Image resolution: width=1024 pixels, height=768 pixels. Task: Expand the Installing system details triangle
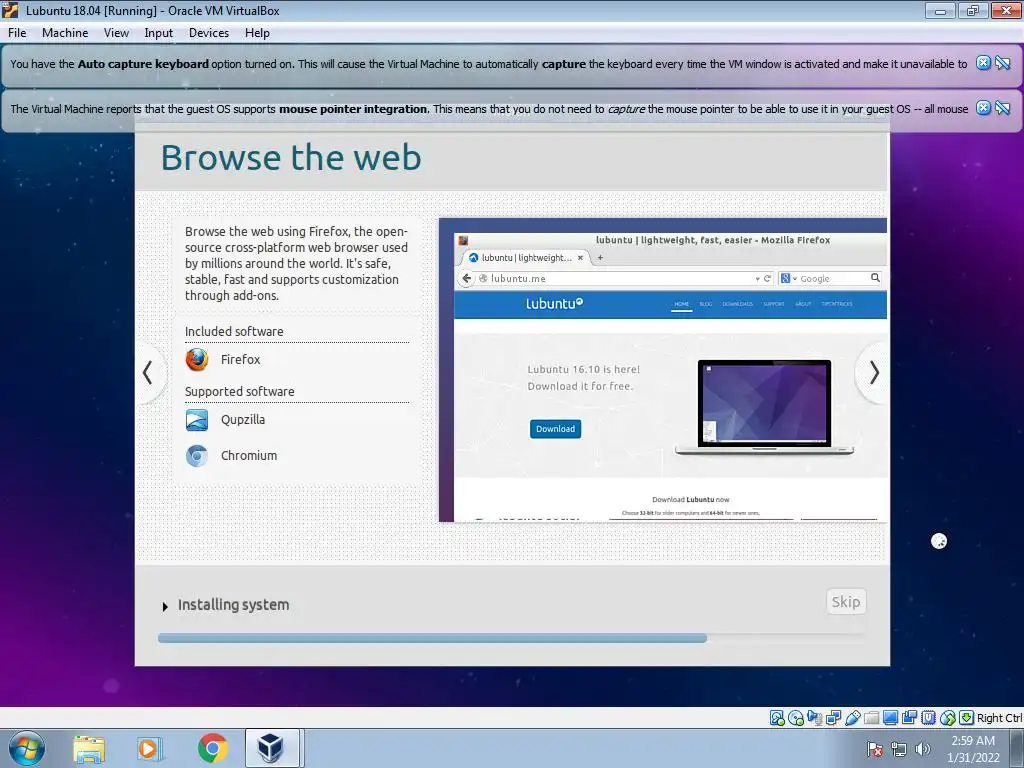[165, 607]
